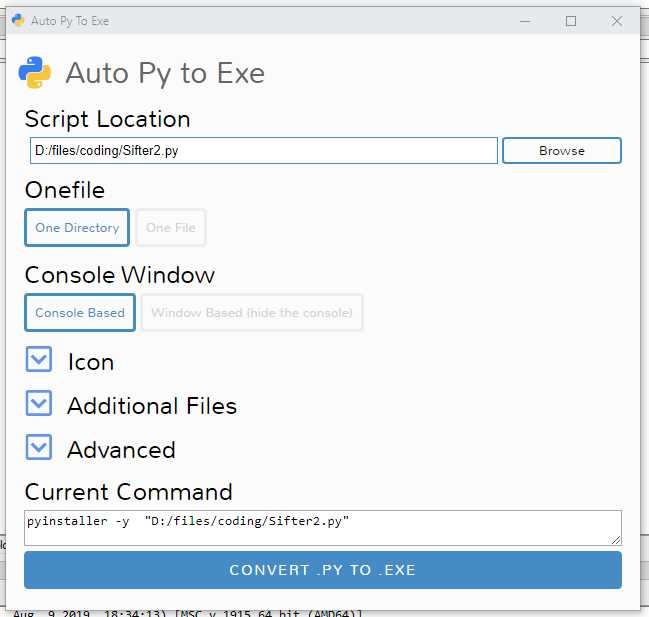Expand the Additional Files section label
This screenshot has width=649, height=617.
click(152, 406)
